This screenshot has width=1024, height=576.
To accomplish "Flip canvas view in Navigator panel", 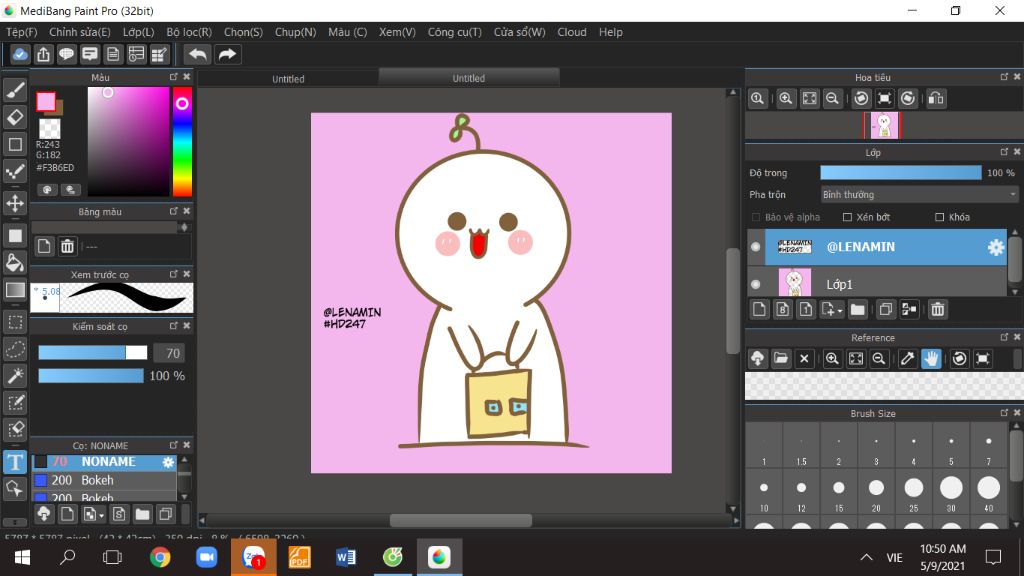I will click(x=936, y=99).
